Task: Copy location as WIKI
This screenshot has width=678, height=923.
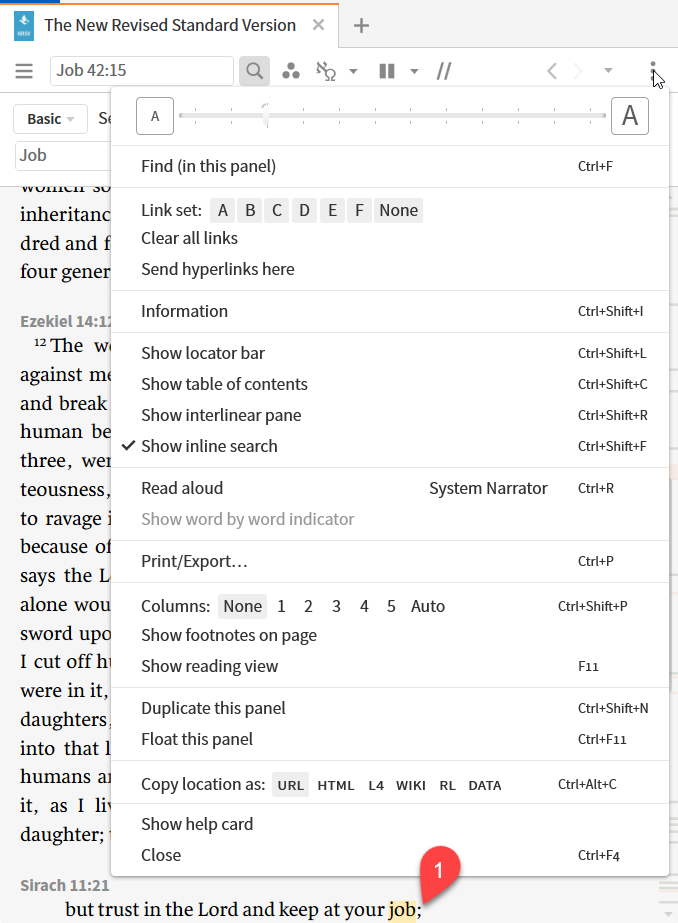Action: coord(411,785)
